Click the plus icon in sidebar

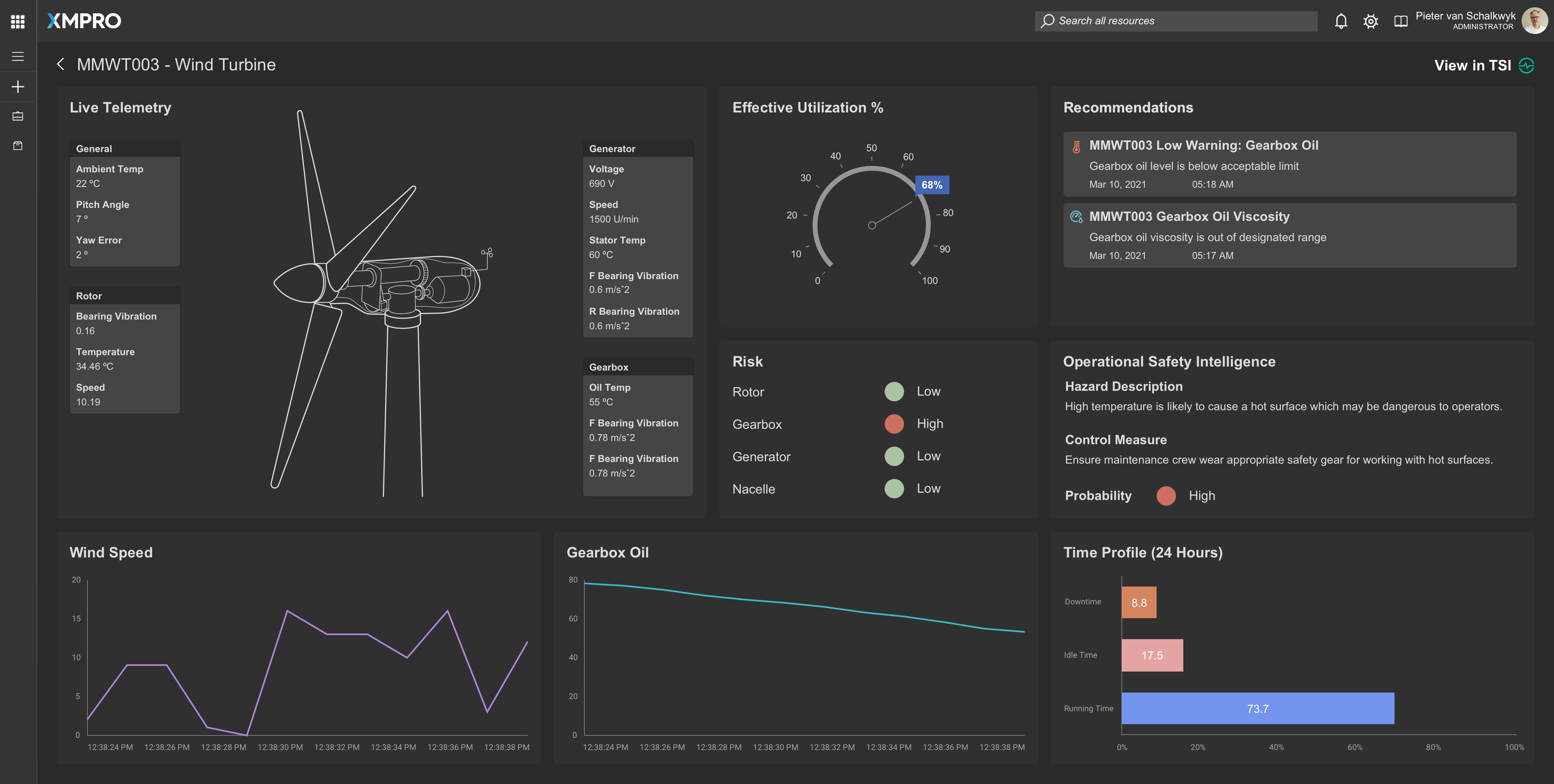tap(18, 87)
